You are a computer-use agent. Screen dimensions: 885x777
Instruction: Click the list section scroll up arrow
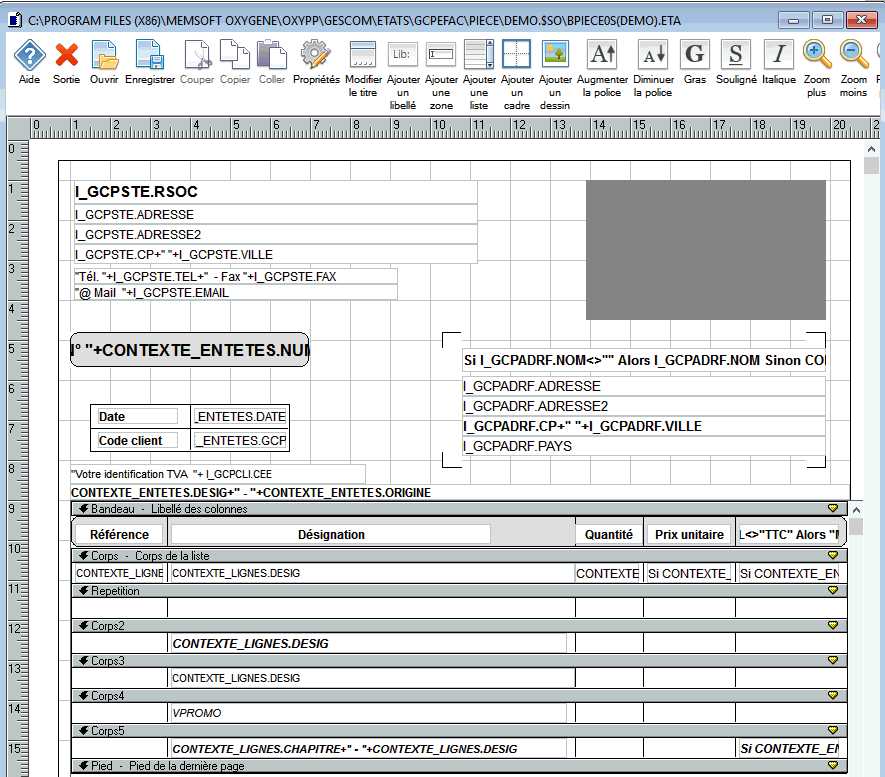pyautogui.click(x=856, y=510)
